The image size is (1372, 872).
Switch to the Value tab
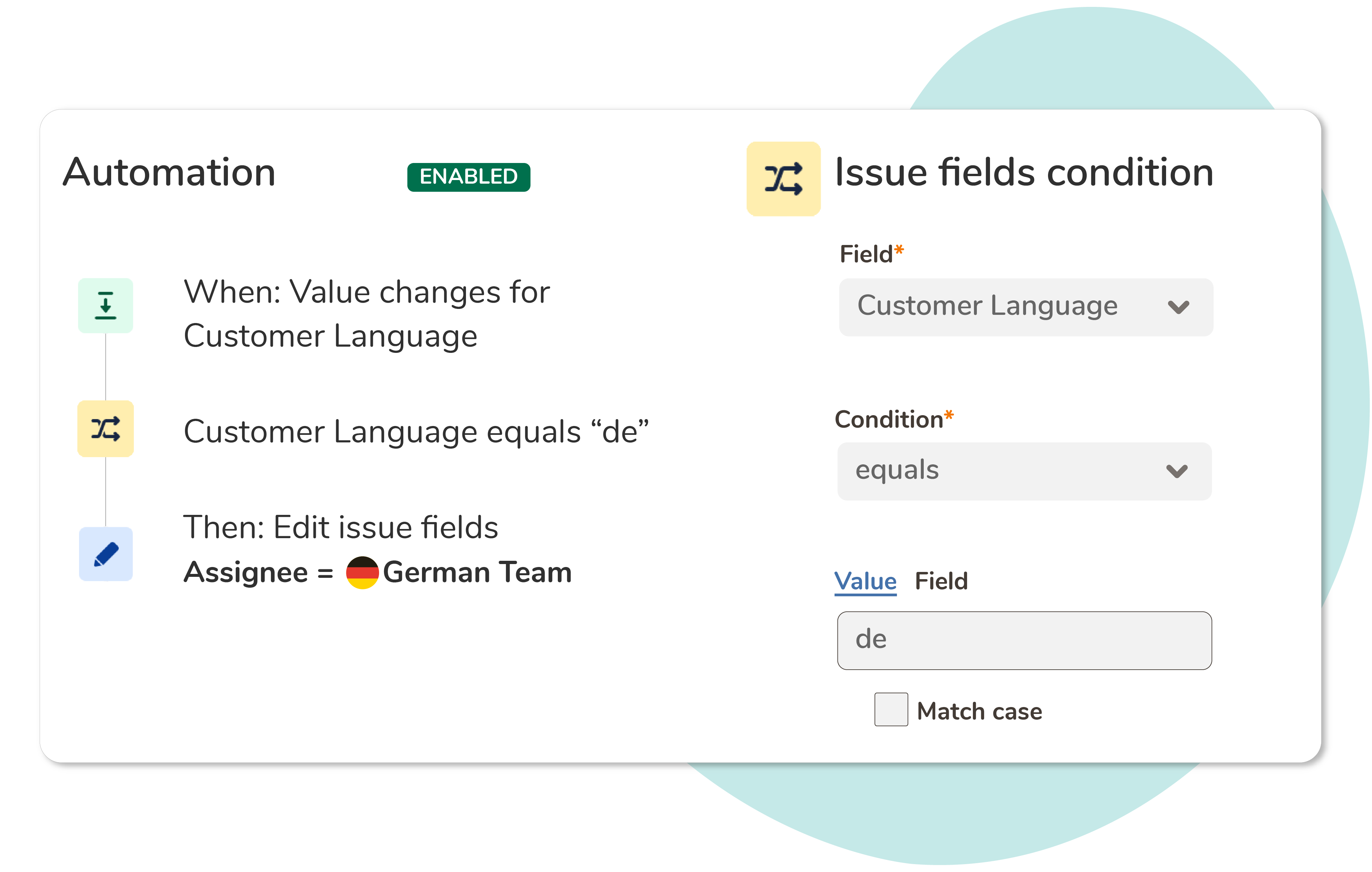click(865, 581)
